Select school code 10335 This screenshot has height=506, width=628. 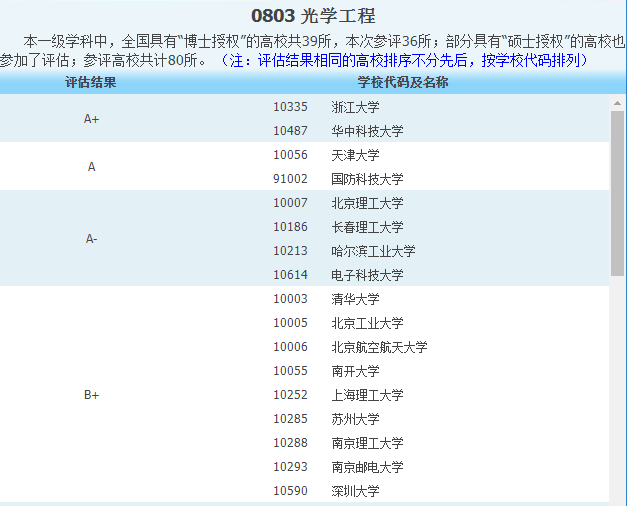(290, 107)
